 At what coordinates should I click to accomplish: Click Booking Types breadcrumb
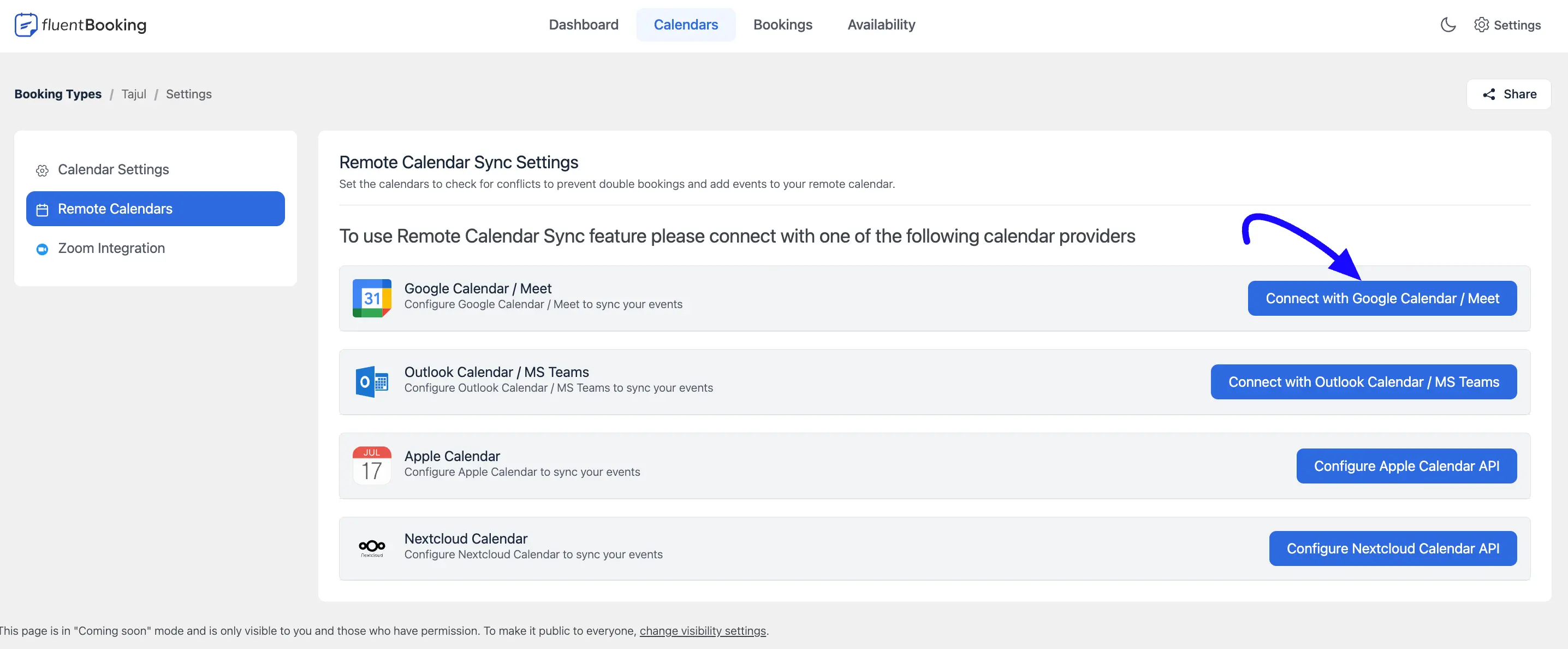coord(58,95)
